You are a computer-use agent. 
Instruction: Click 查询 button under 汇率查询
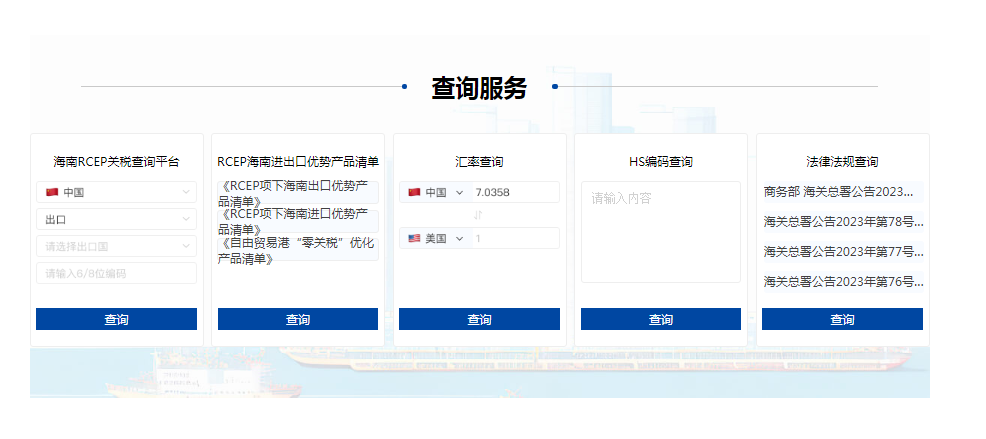pyautogui.click(x=479, y=319)
